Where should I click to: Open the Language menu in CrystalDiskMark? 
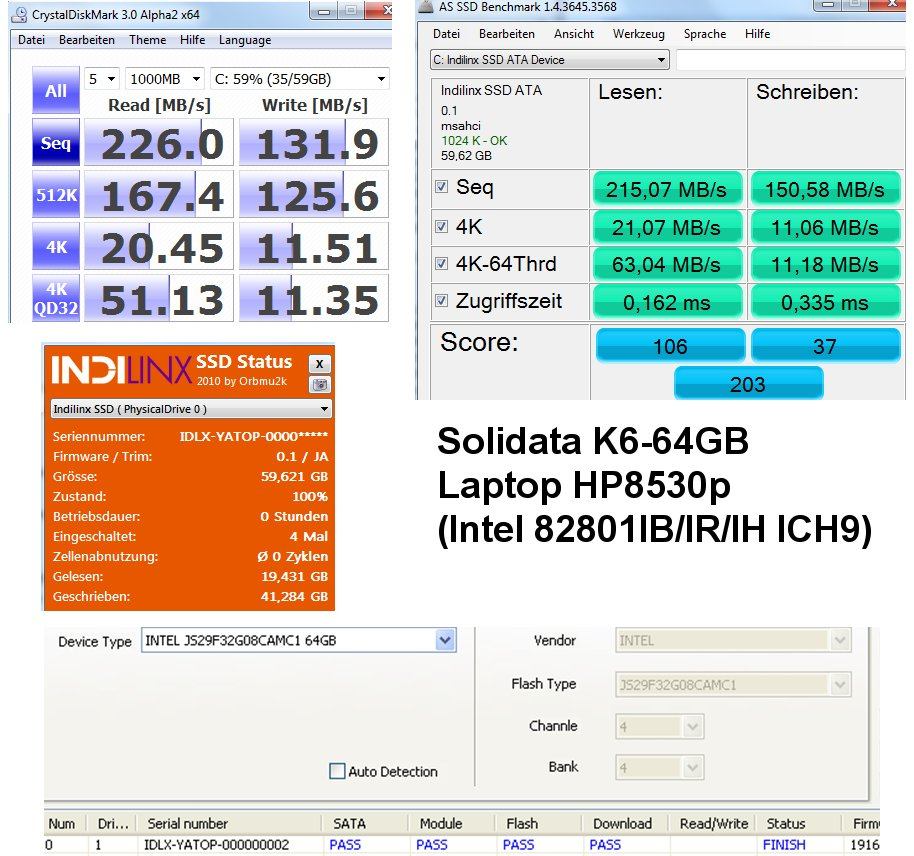click(x=245, y=40)
